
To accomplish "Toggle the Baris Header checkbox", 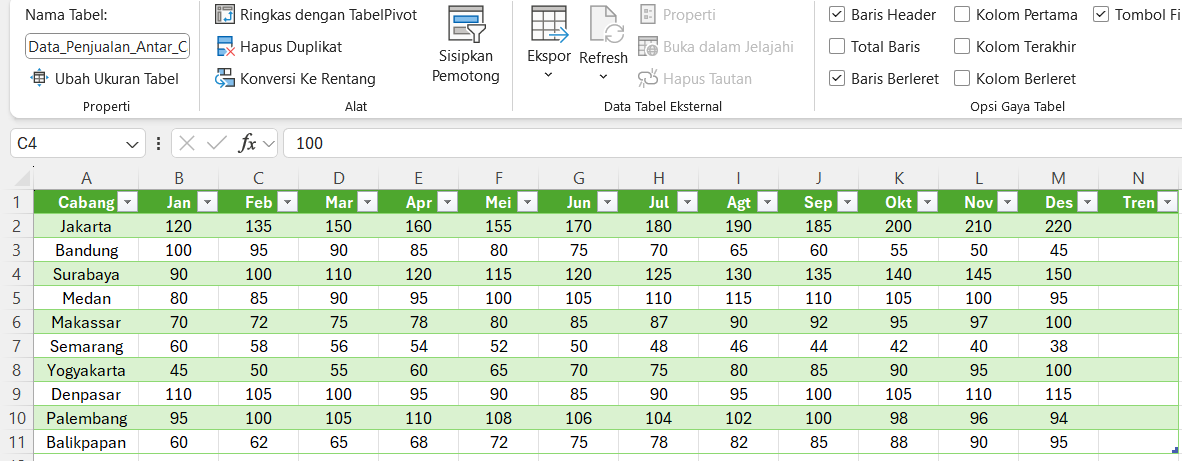I will pyautogui.click(x=836, y=14).
